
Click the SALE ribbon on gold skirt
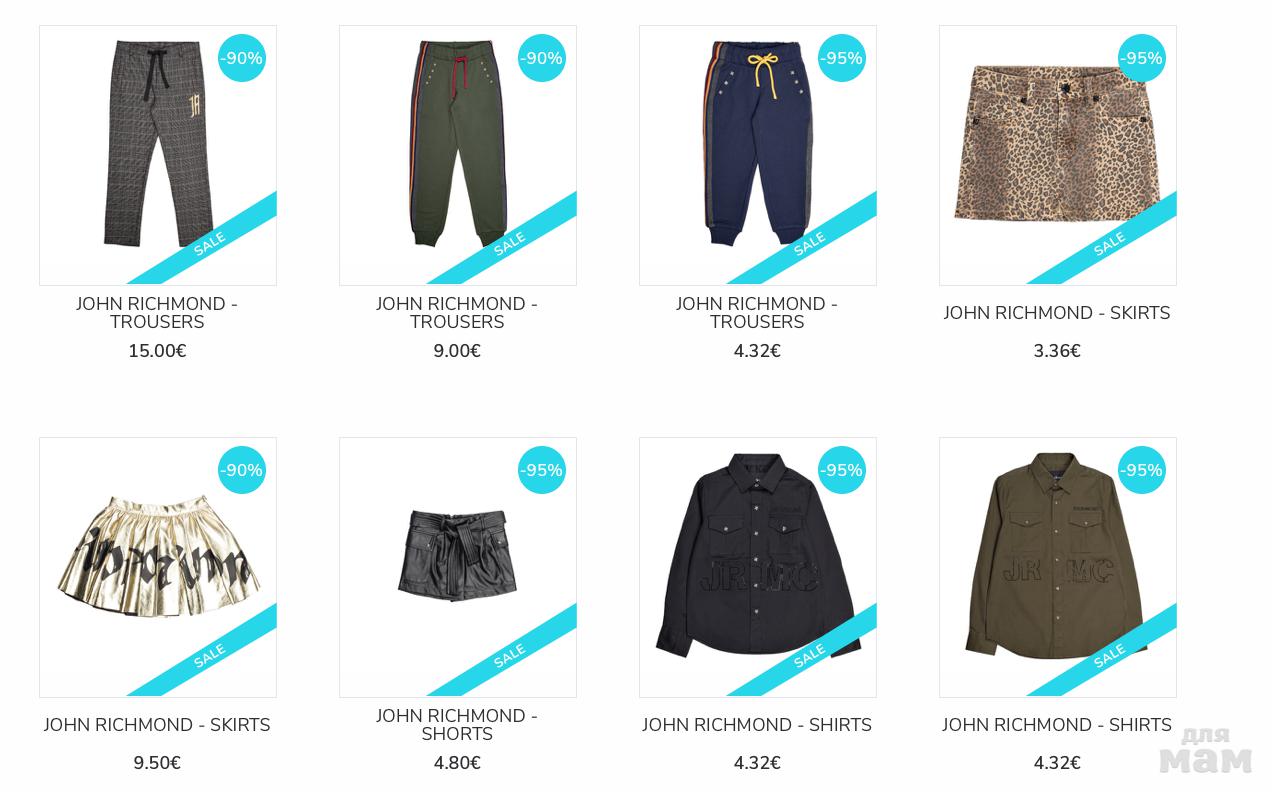[209, 656]
